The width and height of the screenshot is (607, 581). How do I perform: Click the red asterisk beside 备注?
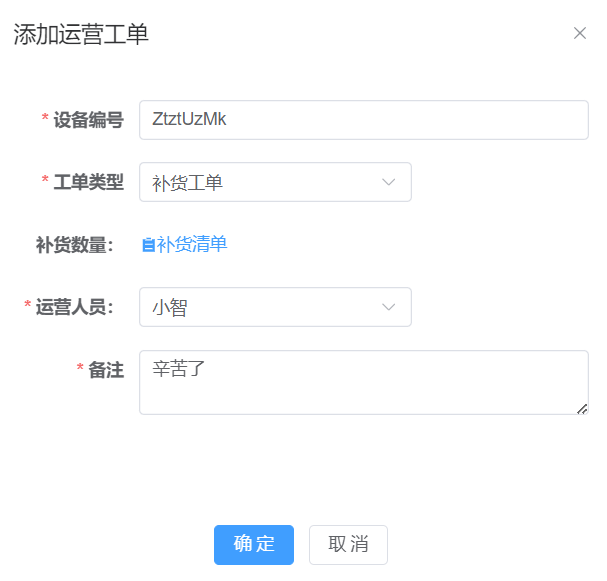click(80, 370)
